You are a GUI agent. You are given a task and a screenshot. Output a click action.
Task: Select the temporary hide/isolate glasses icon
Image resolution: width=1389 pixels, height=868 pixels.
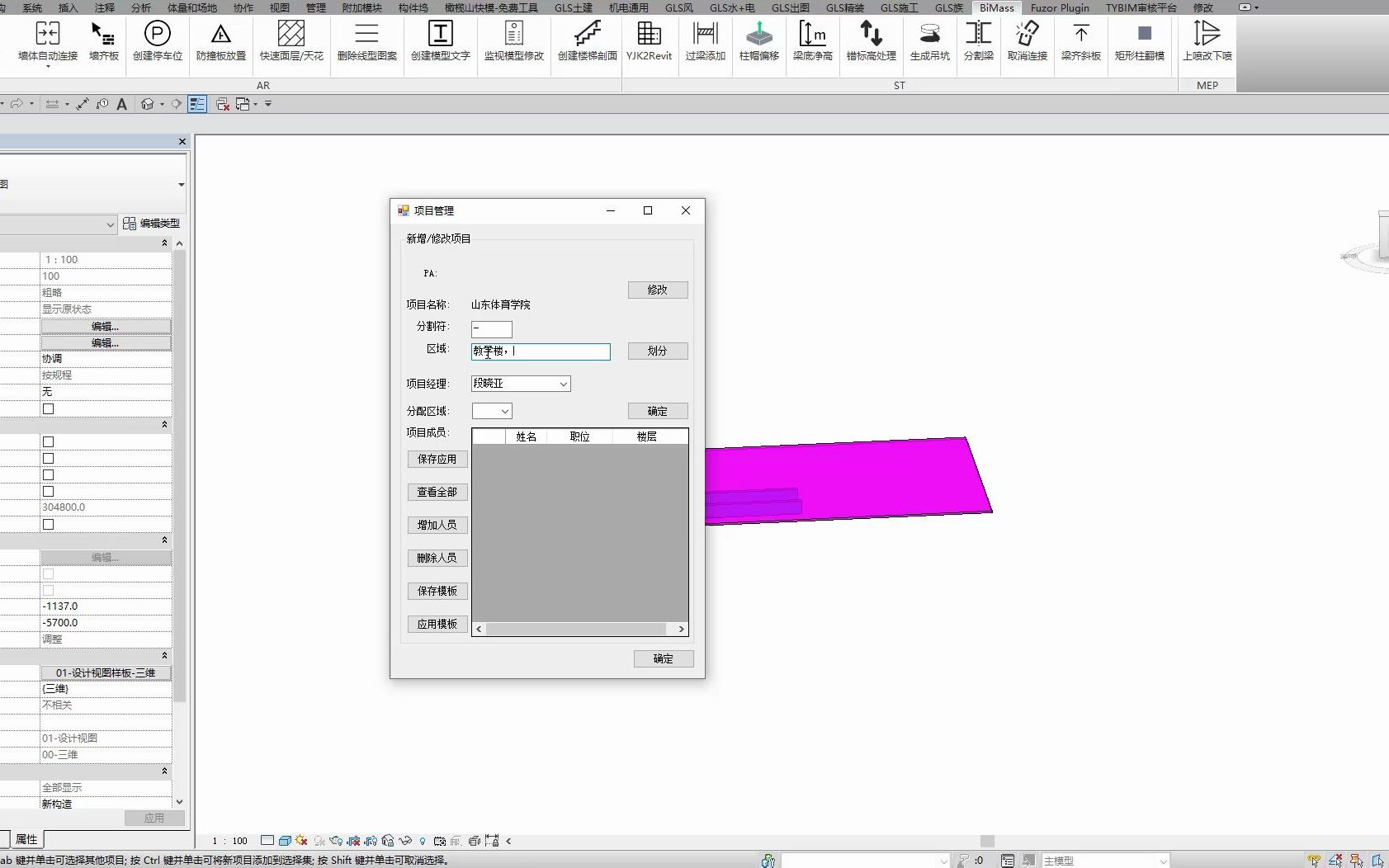point(405,841)
